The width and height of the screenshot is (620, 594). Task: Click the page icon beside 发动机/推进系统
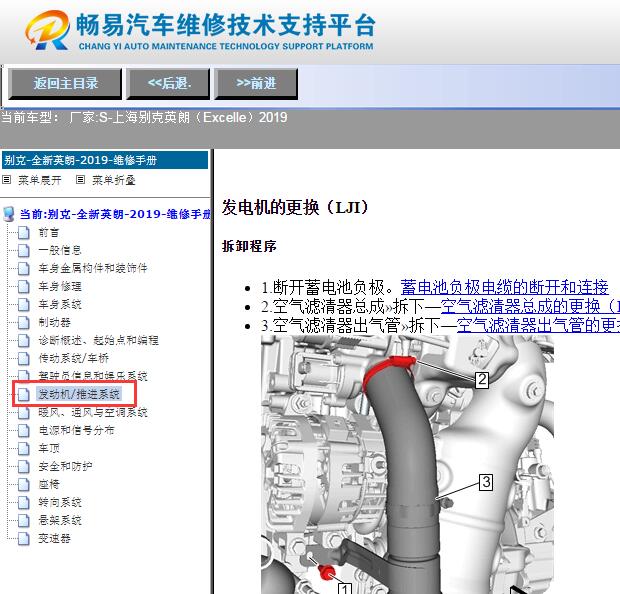tap(24, 394)
